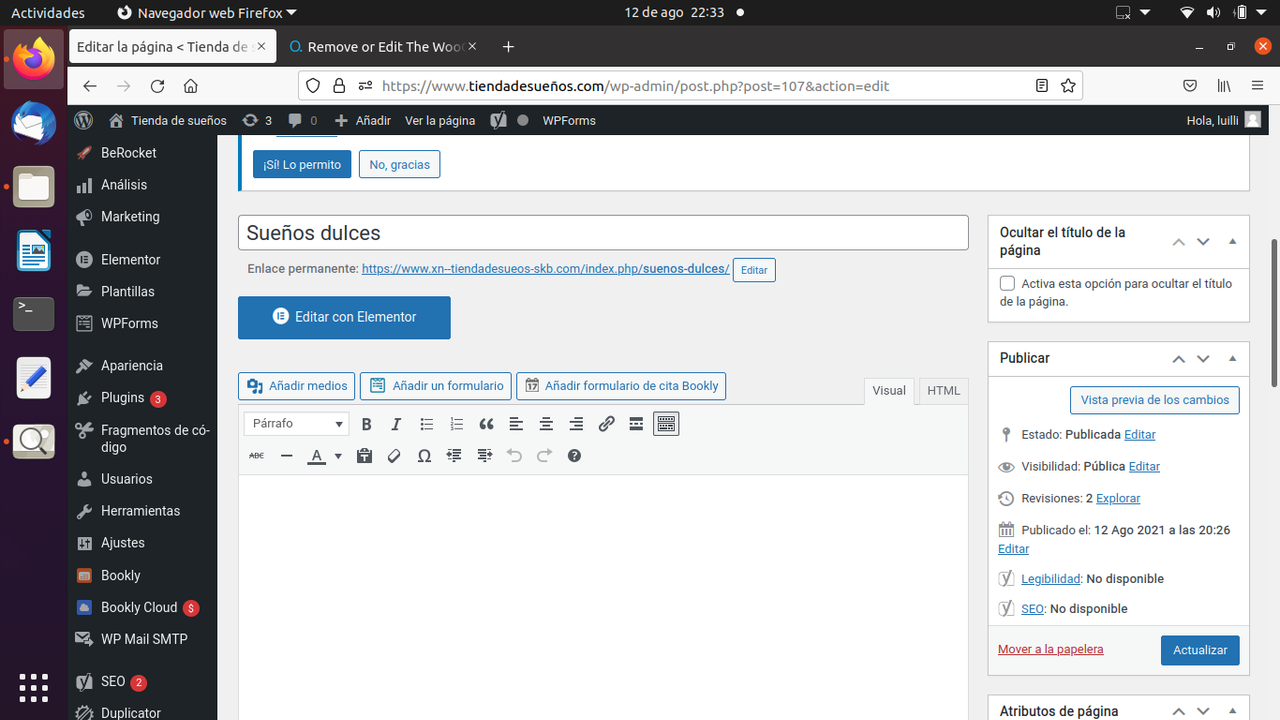This screenshot has width=1280, height=720.
Task: Click the paste as text icon
Action: [x=364, y=456]
